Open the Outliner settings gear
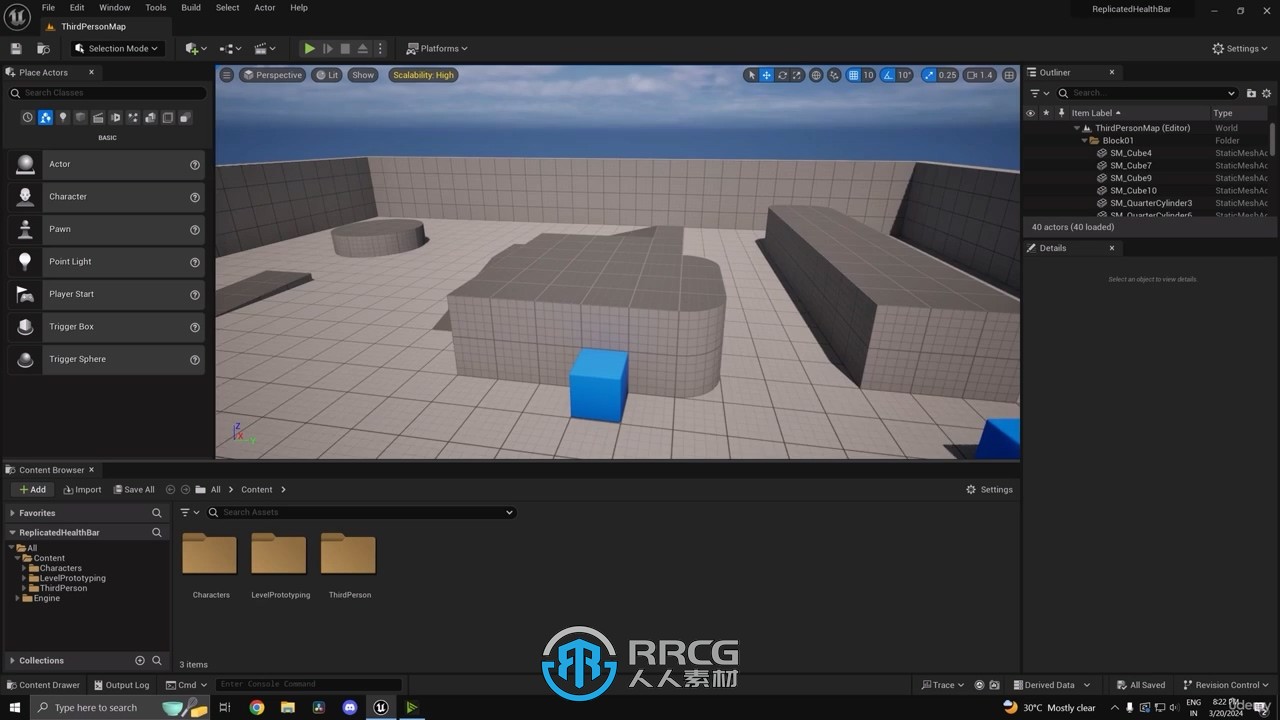The image size is (1280, 720). pyautogui.click(x=1266, y=93)
